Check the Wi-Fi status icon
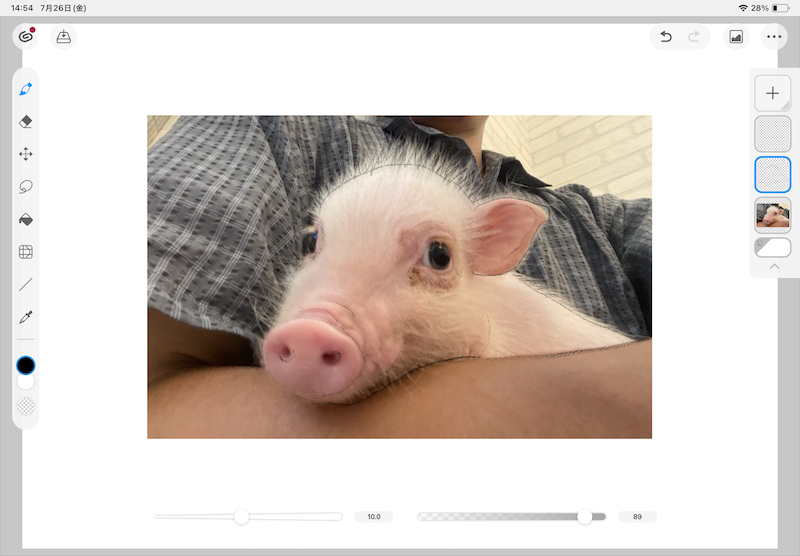The width and height of the screenshot is (800, 556). (743, 8)
